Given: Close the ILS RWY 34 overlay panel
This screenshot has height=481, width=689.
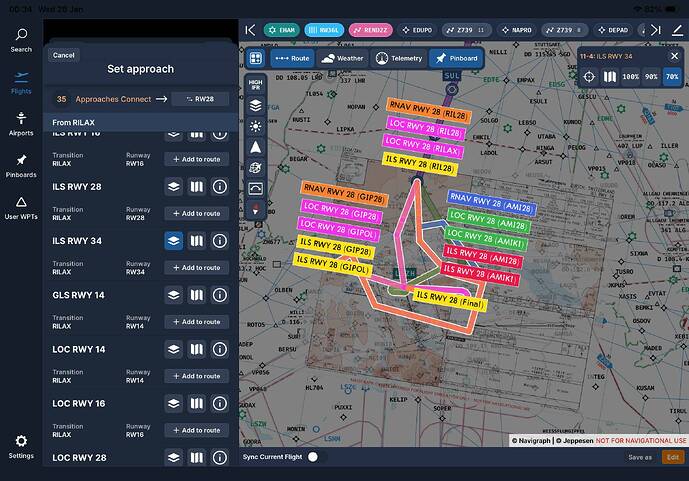Looking at the screenshot, I should pos(674,56).
